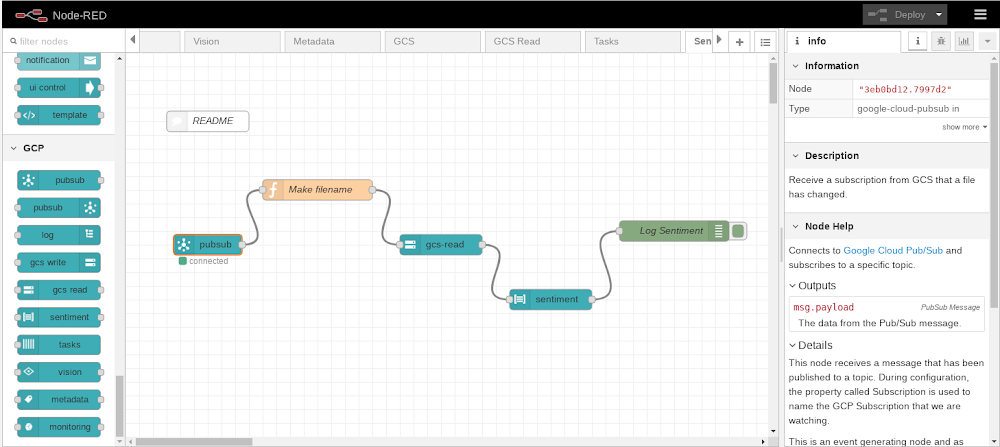Select the log palette node
The width and height of the screenshot is (1000, 447).
pos(59,235)
